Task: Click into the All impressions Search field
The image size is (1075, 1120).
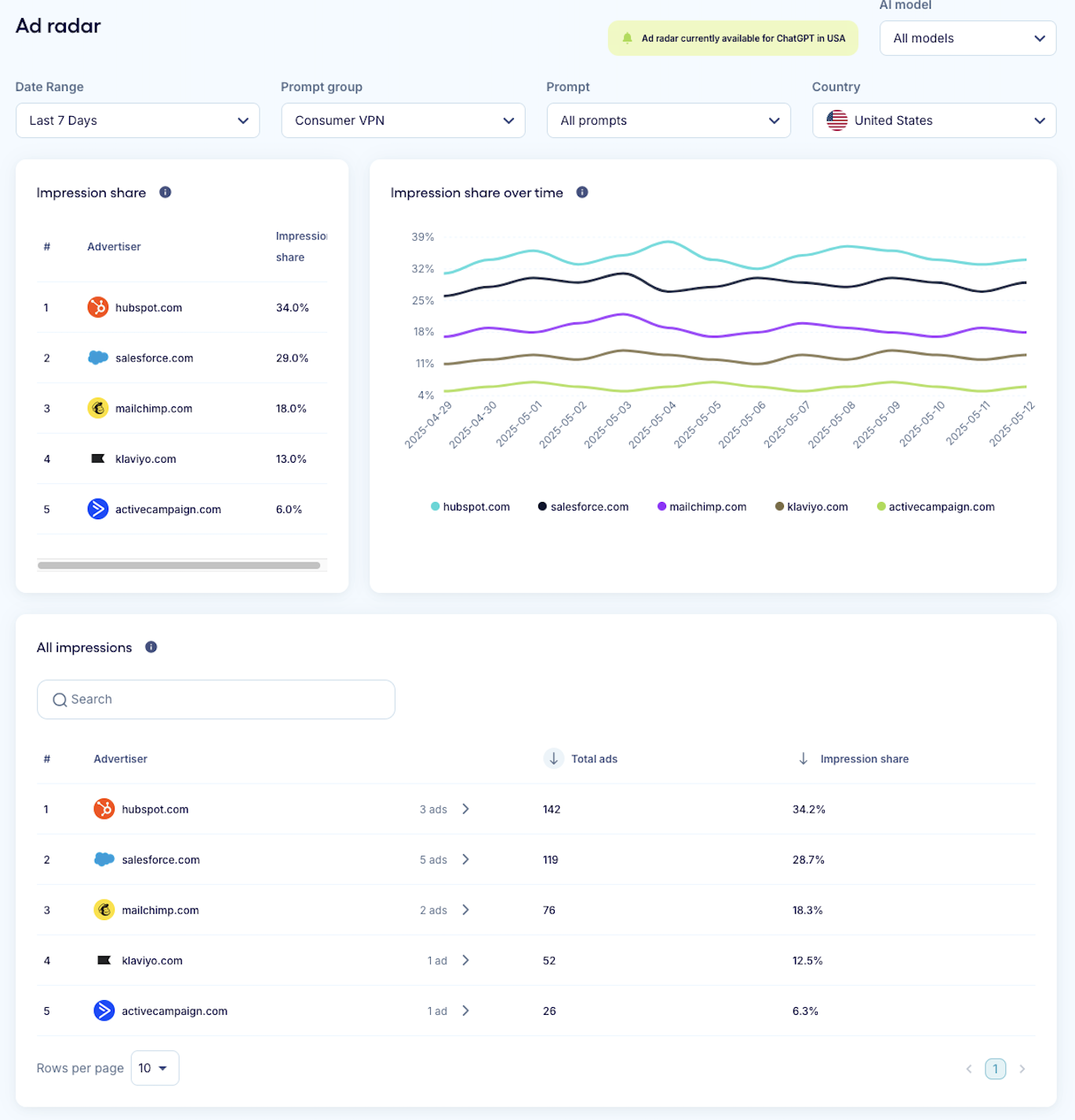Action: pos(216,700)
